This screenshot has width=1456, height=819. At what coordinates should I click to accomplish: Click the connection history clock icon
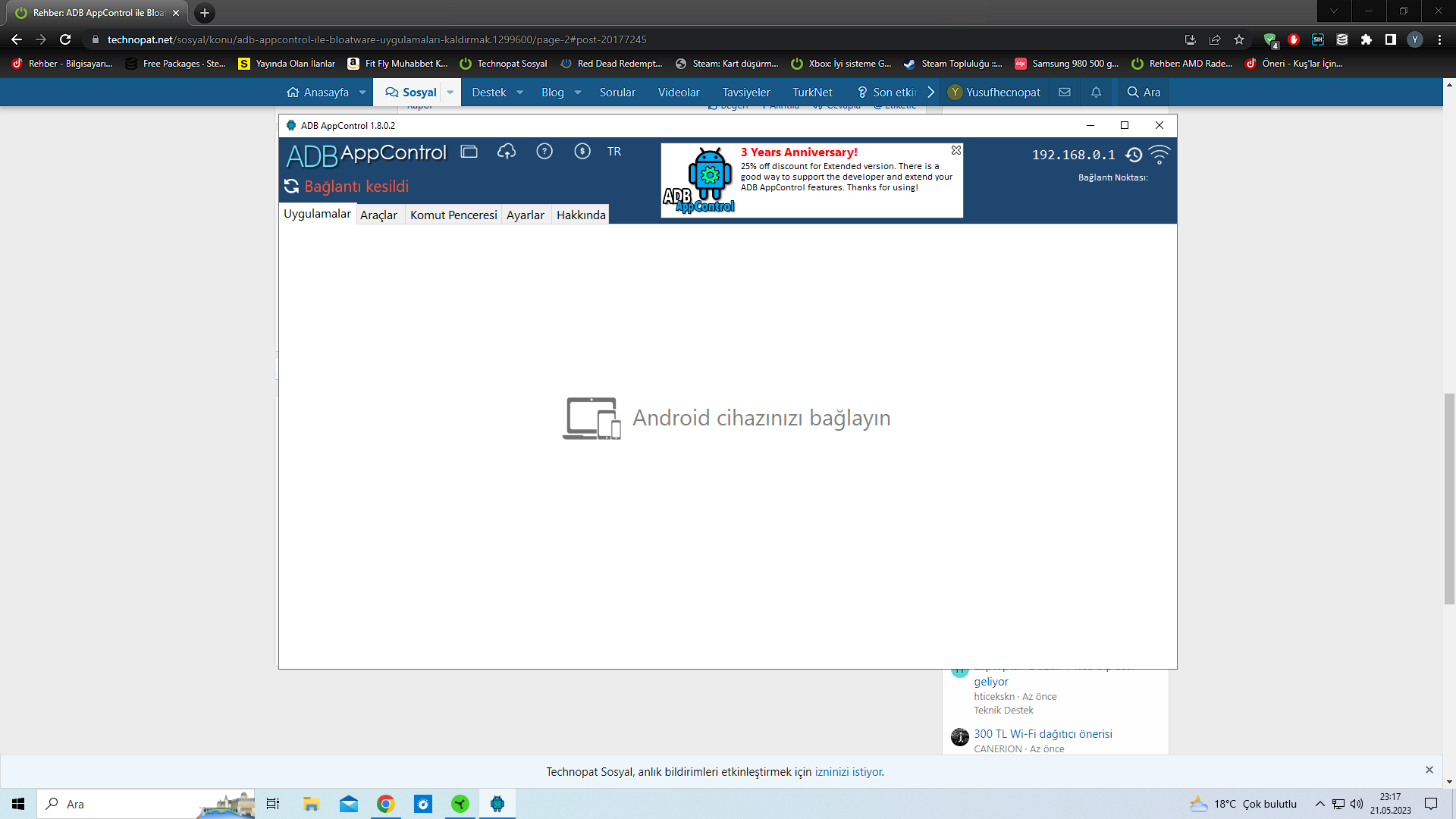[1134, 155]
